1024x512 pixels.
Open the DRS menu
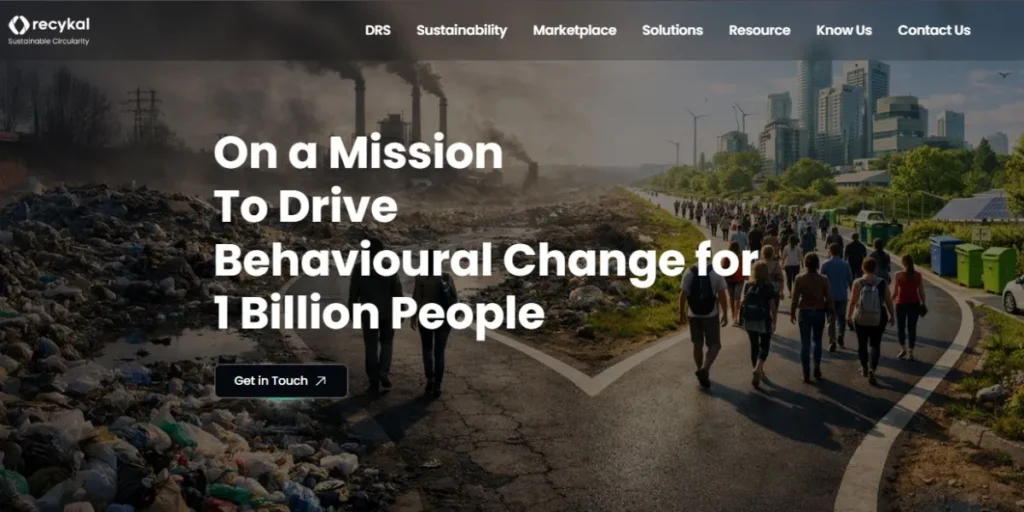pos(377,30)
